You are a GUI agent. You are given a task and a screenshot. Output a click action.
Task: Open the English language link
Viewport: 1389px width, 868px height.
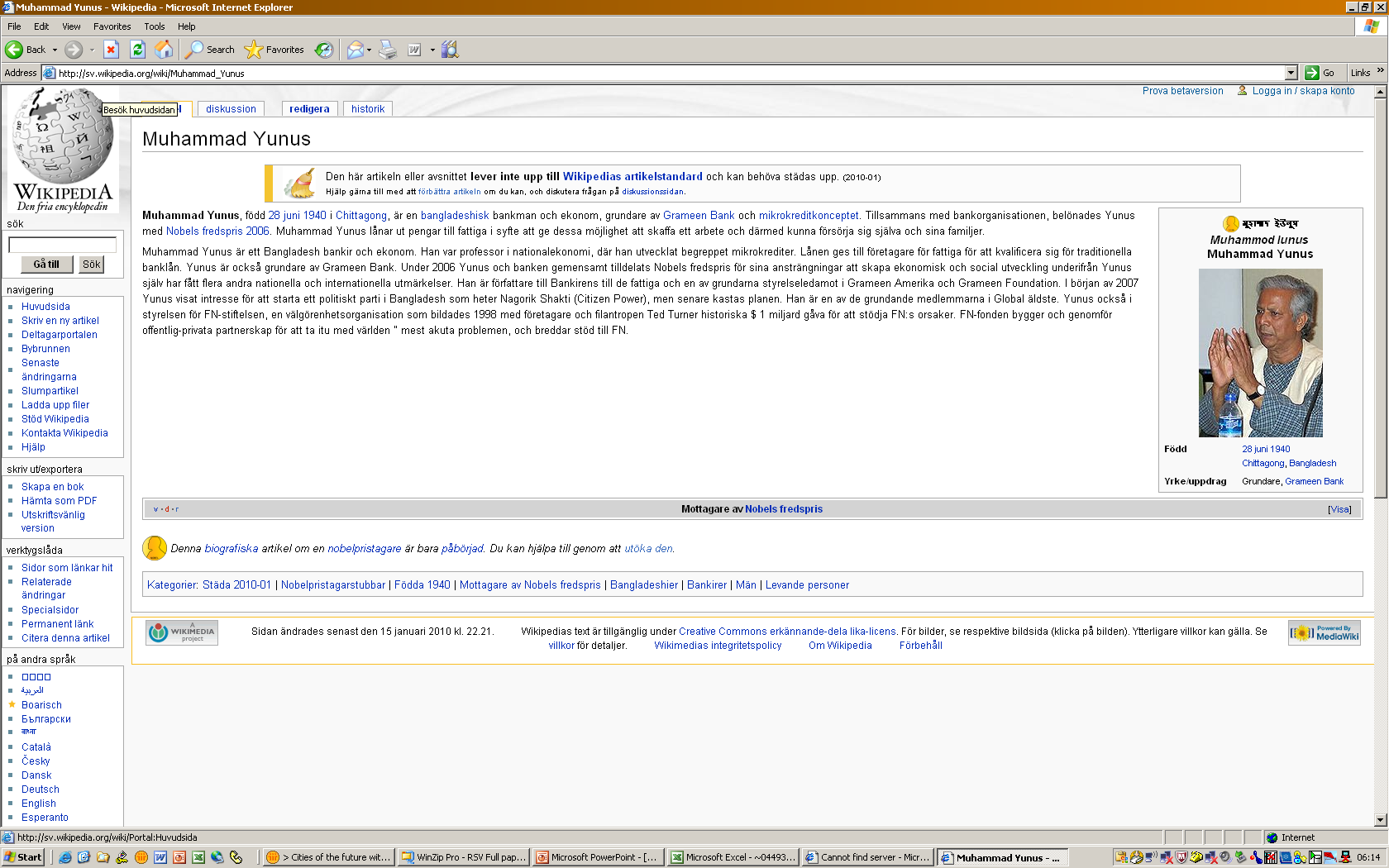point(39,804)
